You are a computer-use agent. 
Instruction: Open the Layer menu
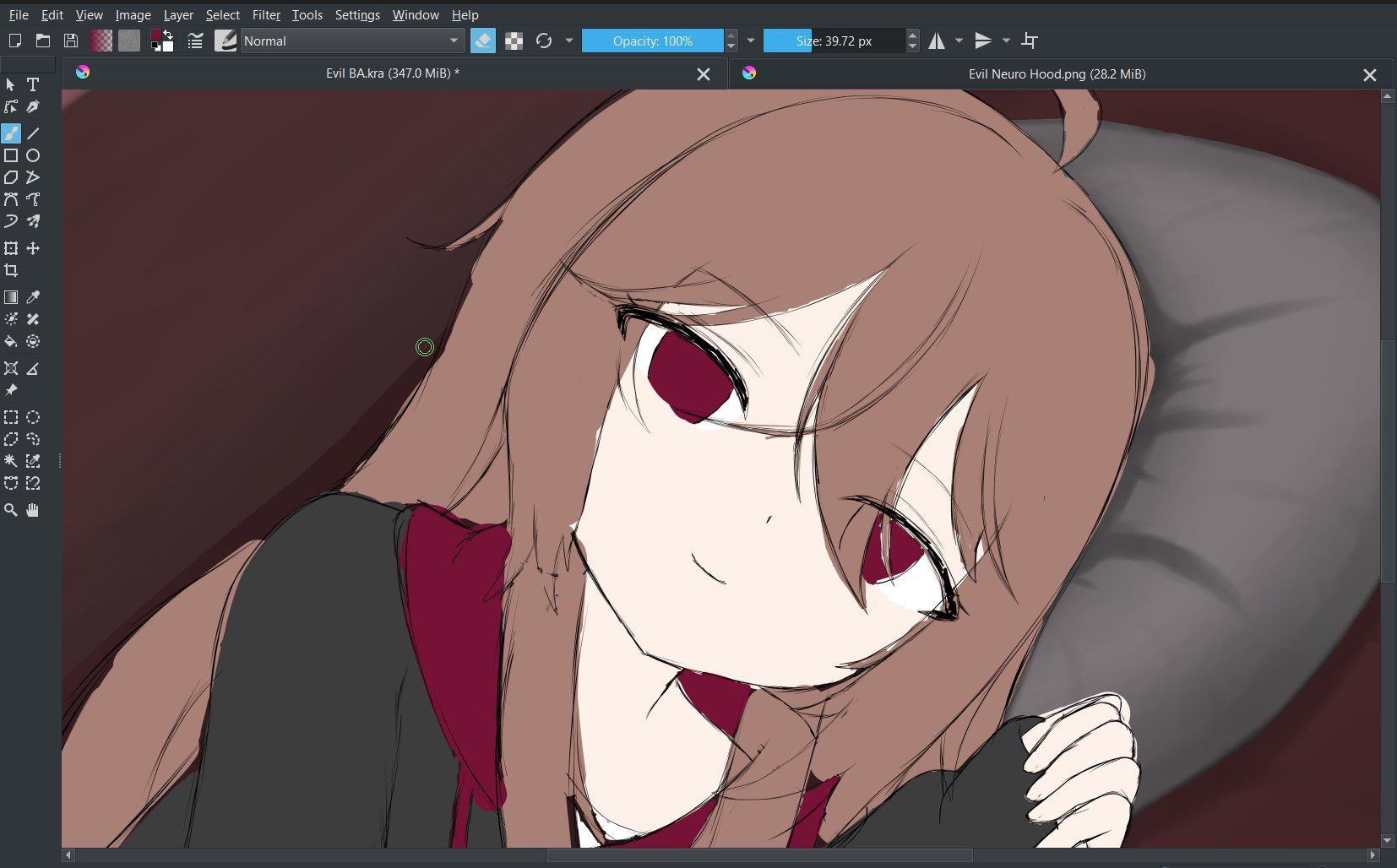(178, 14)
